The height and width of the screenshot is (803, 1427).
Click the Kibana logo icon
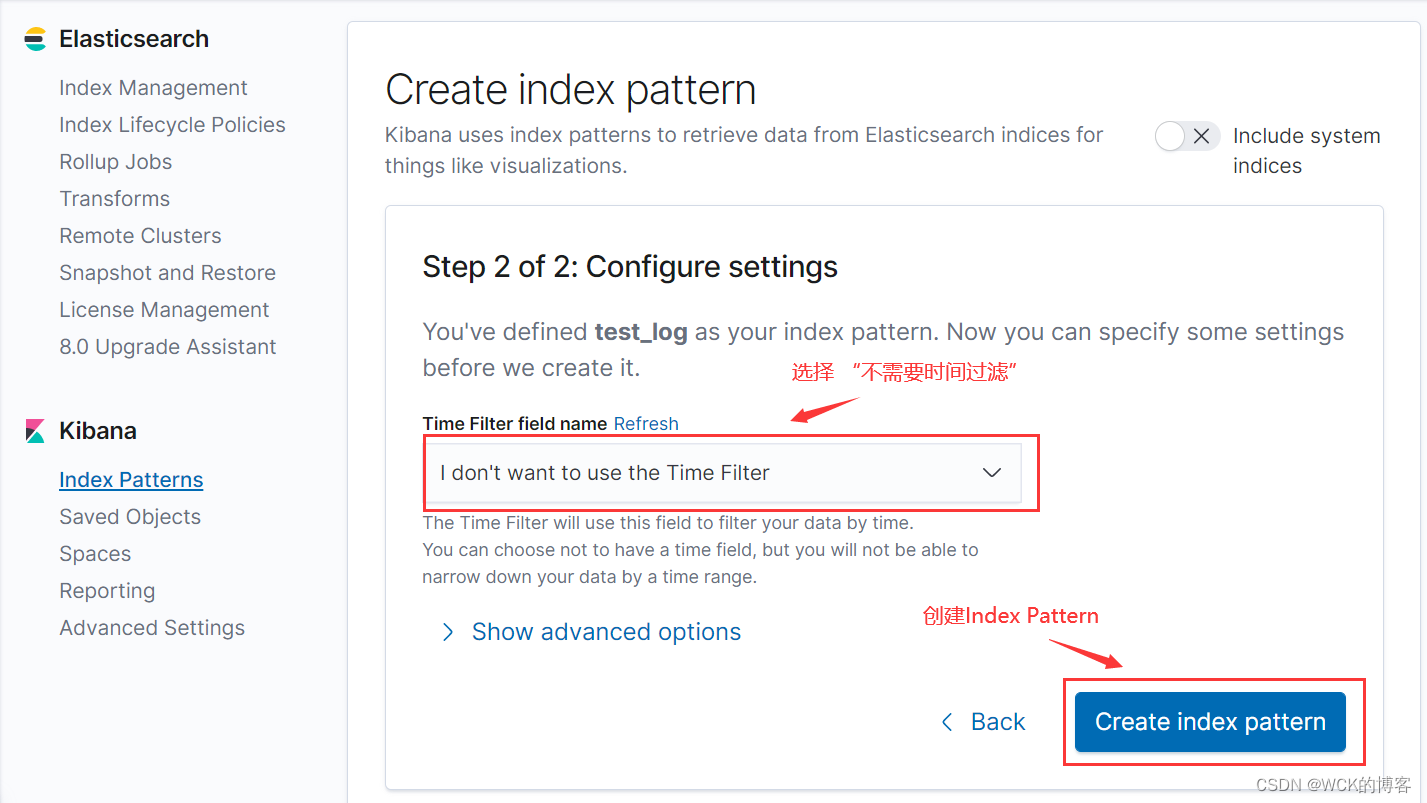(35, 431)
